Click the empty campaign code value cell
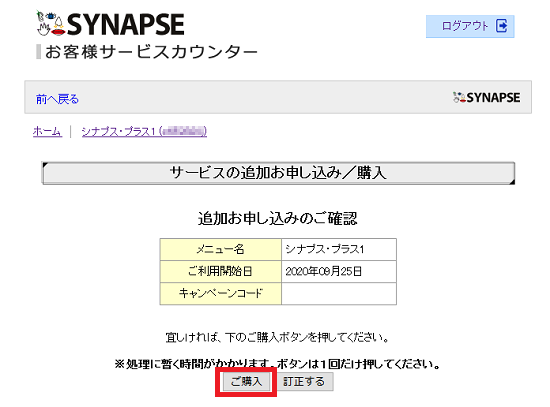This screenshot has height=407, width=550. click(x=339, y=293)
